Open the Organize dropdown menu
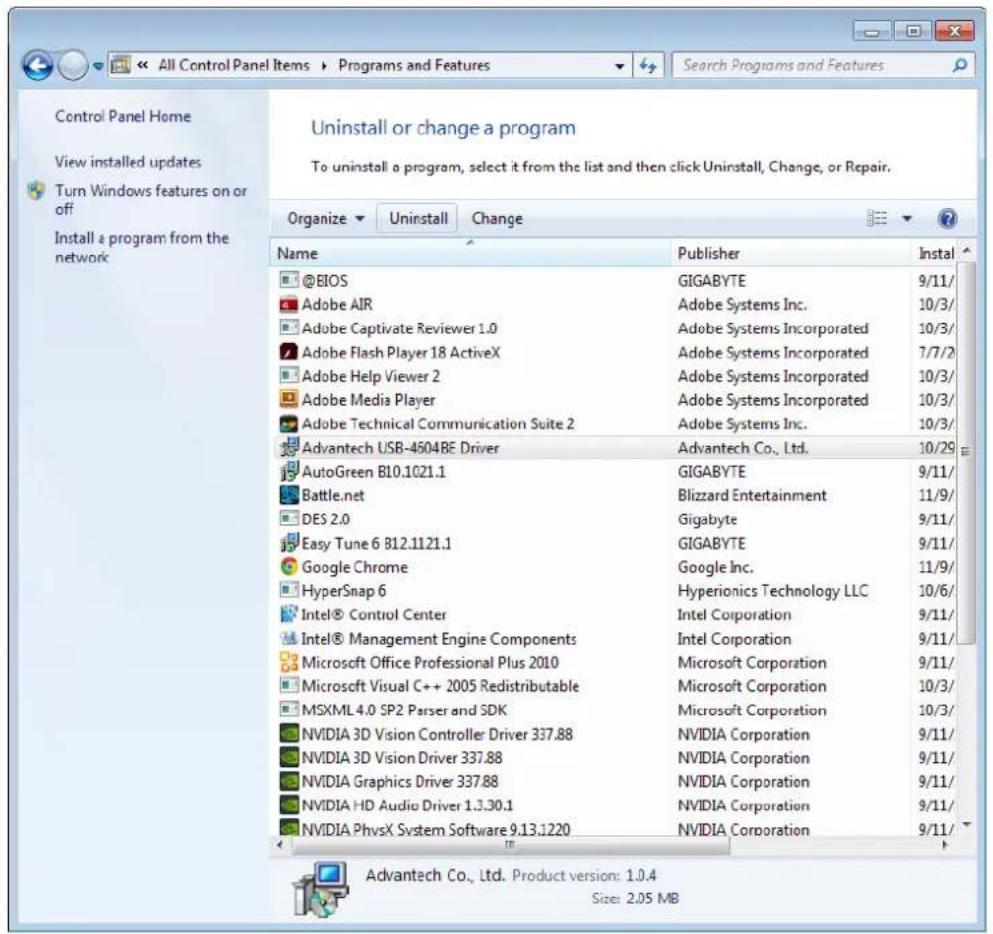This screenshot has height=934, width=993. [326, 218]
